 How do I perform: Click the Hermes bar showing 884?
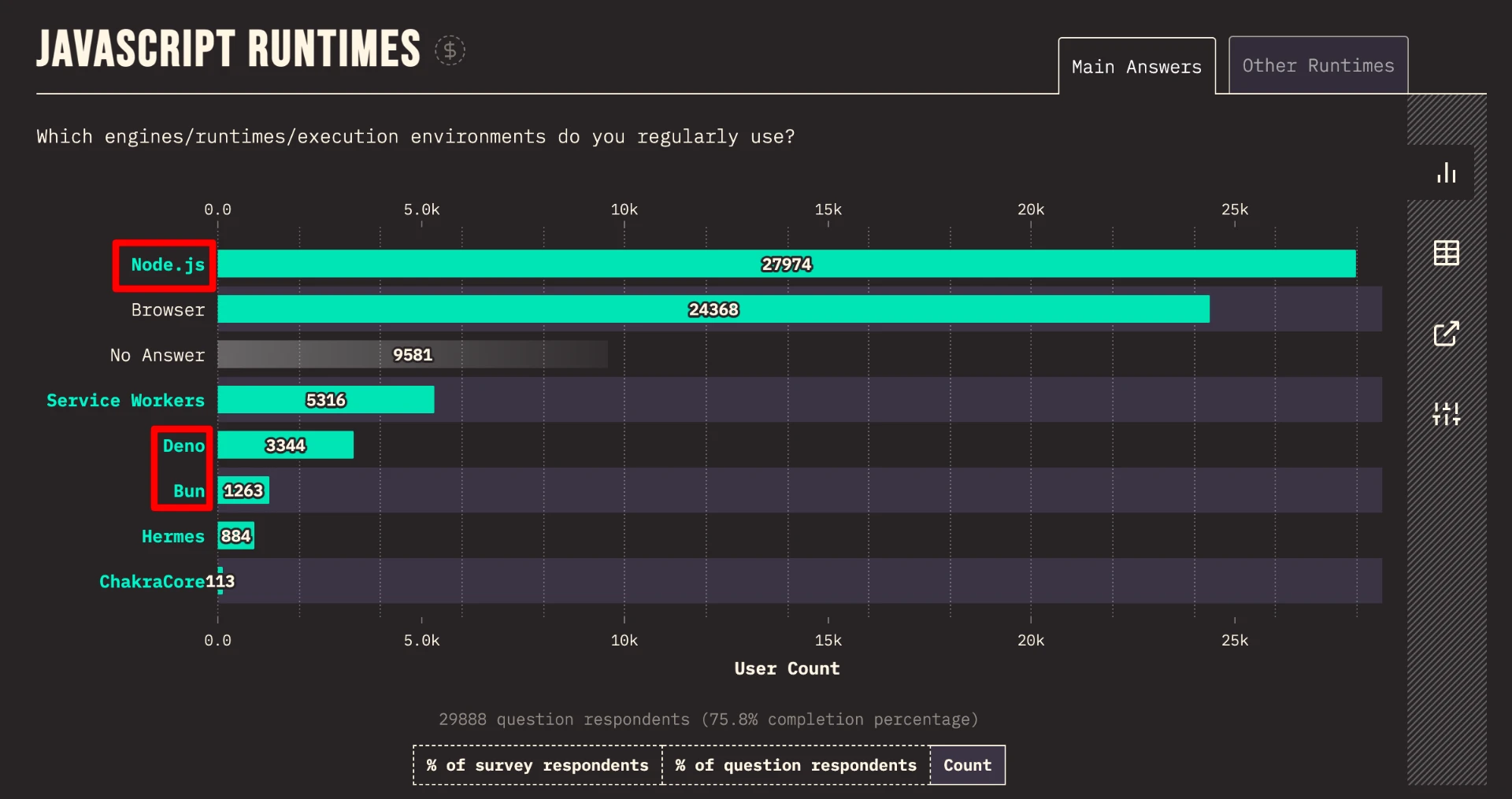click(x=236, y=536)
